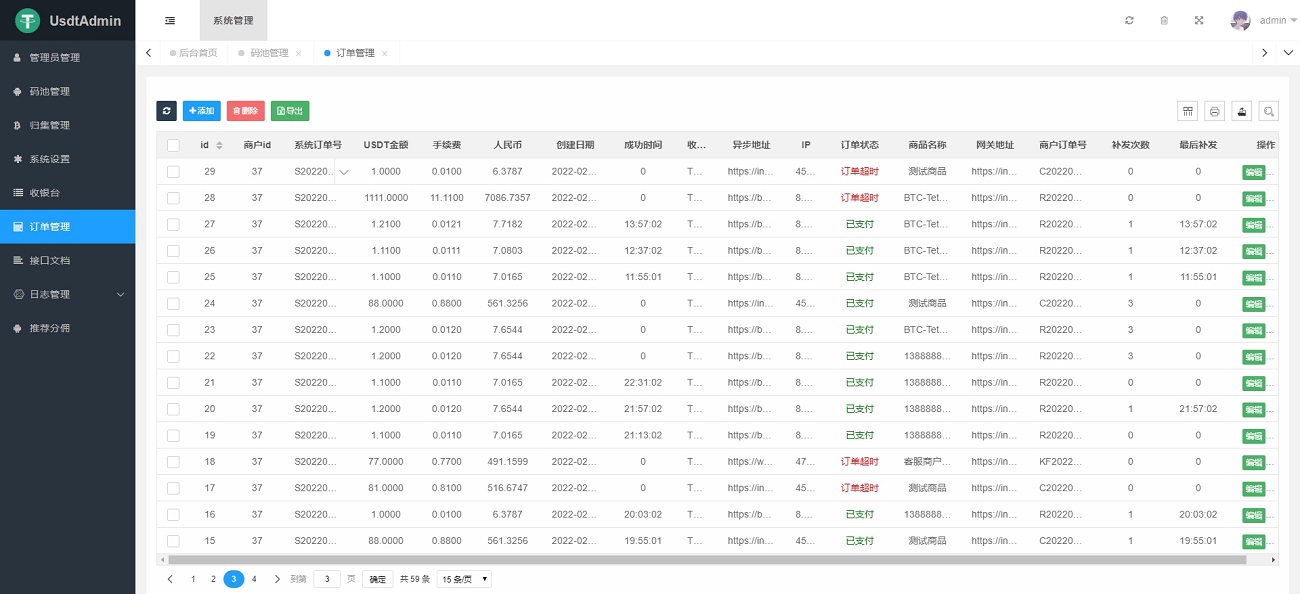Expand the 日志管理 sidebar menu
Viewport: 1300px width, 594px height.
click(67, 294)
